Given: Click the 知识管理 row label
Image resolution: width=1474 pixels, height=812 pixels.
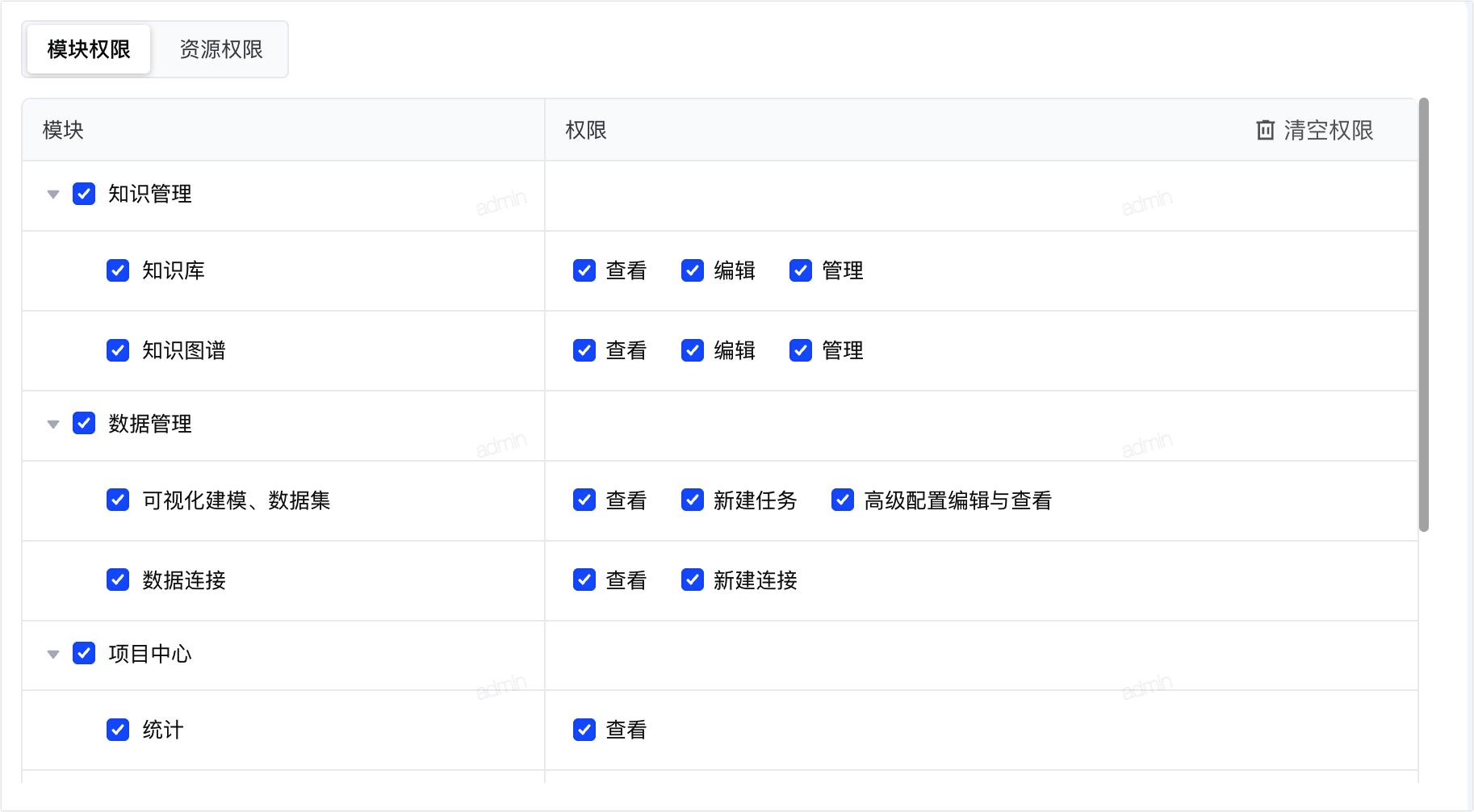Looking at the screenshot, I should point(150,194).
